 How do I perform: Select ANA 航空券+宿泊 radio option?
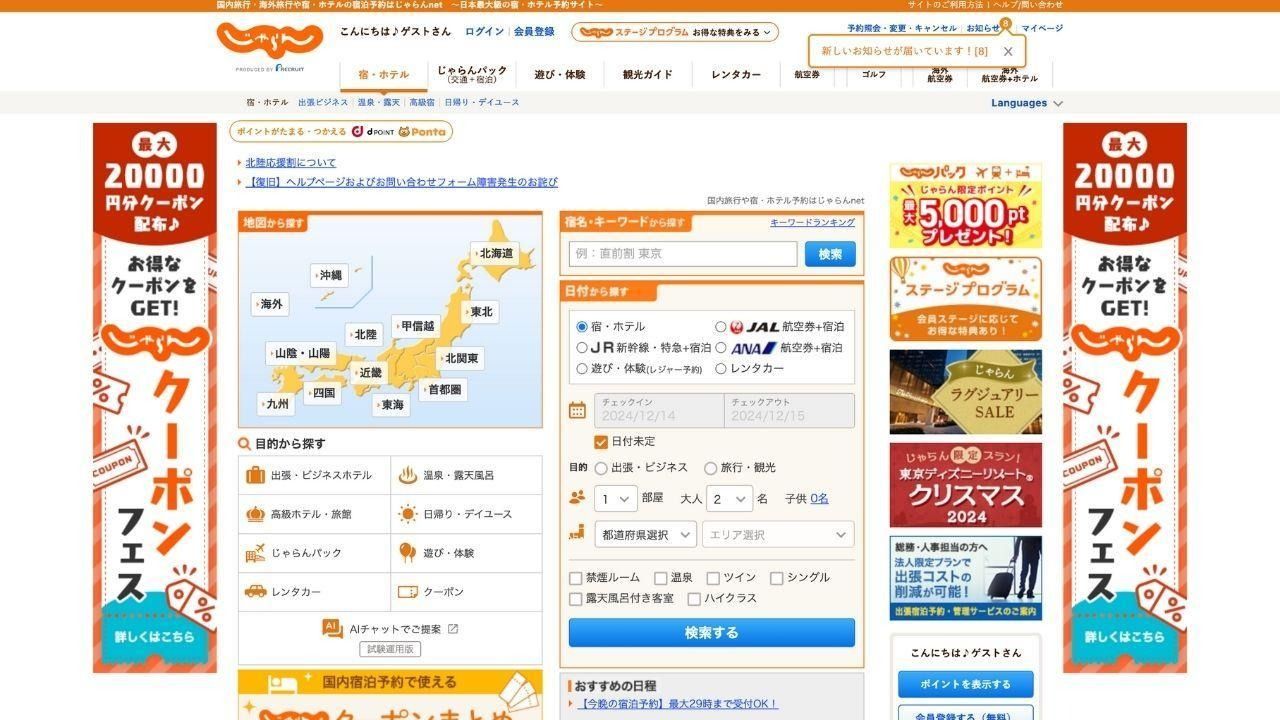[x=721, y=348]
